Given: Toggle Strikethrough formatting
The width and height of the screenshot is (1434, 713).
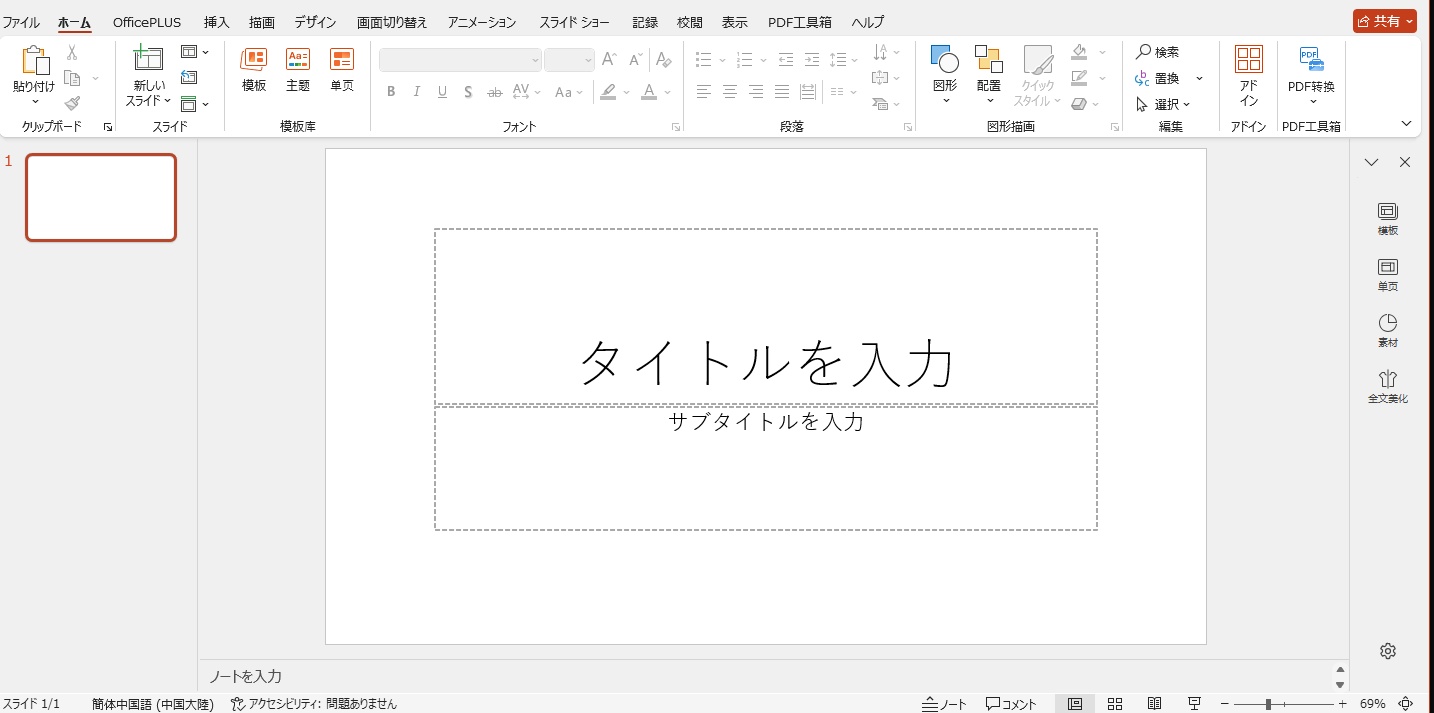Looking at the screenshot, I should click(494, 92).
